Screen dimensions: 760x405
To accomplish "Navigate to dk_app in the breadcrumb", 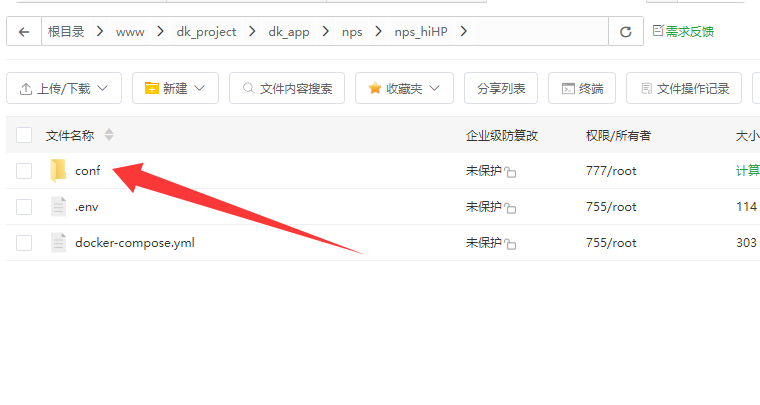I will (289, 32).
